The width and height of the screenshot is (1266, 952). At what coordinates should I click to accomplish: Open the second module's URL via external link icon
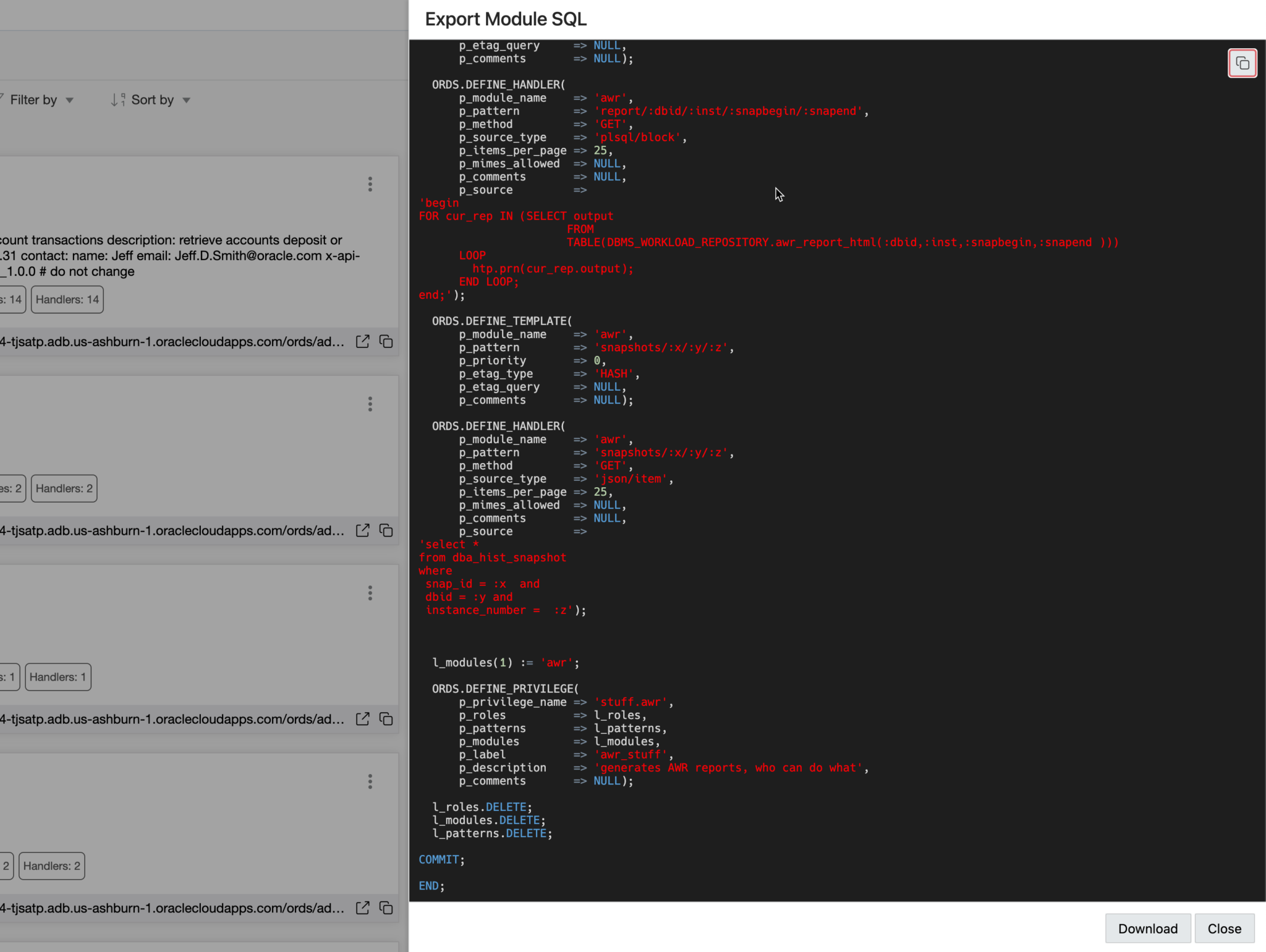coord(362,530)
